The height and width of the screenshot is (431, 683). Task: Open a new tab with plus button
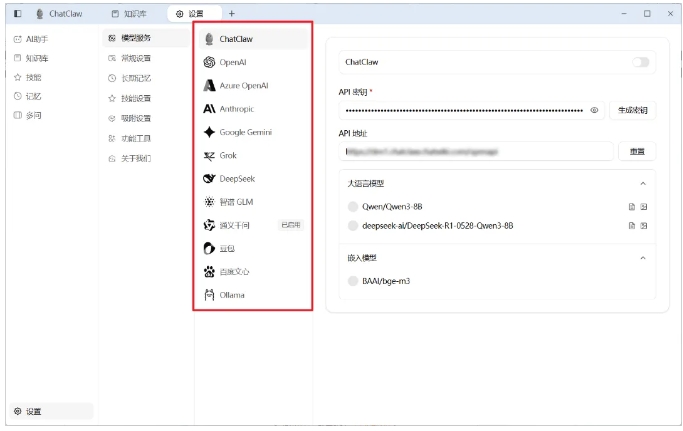(232, 14)
